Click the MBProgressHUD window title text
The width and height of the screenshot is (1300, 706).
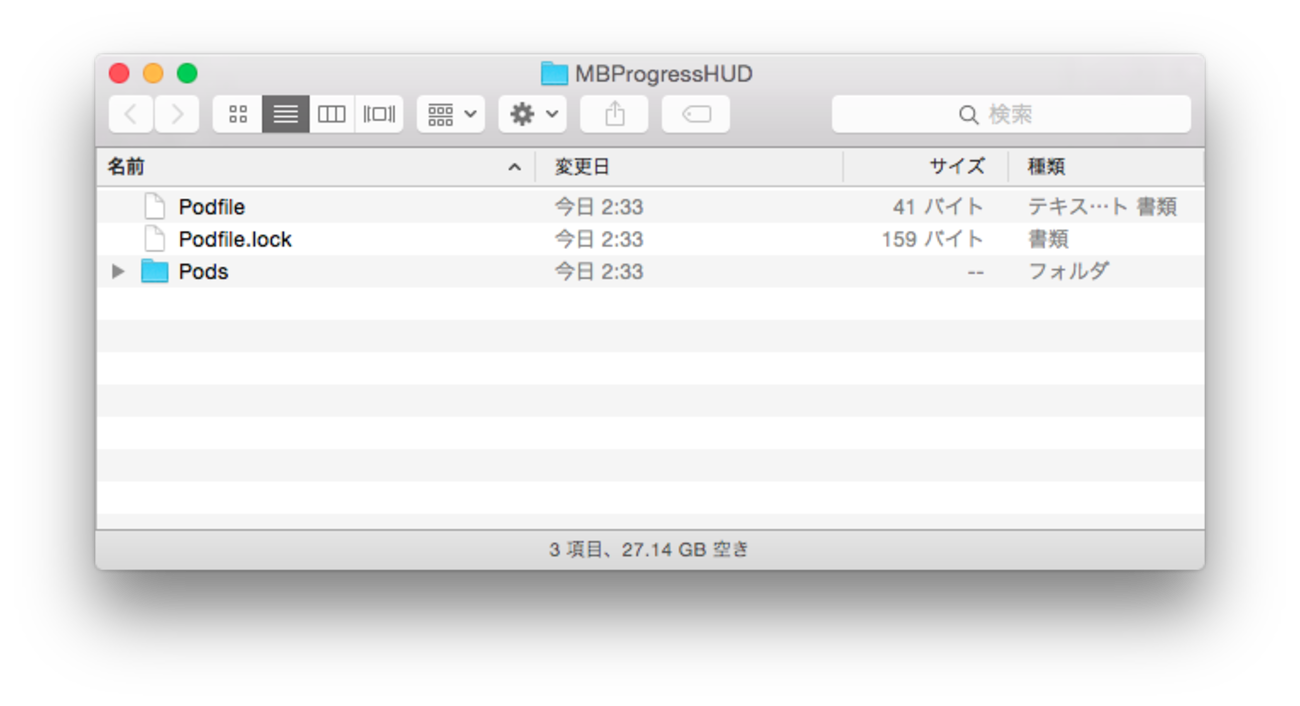pyautogui.click(x=664, y=74)
